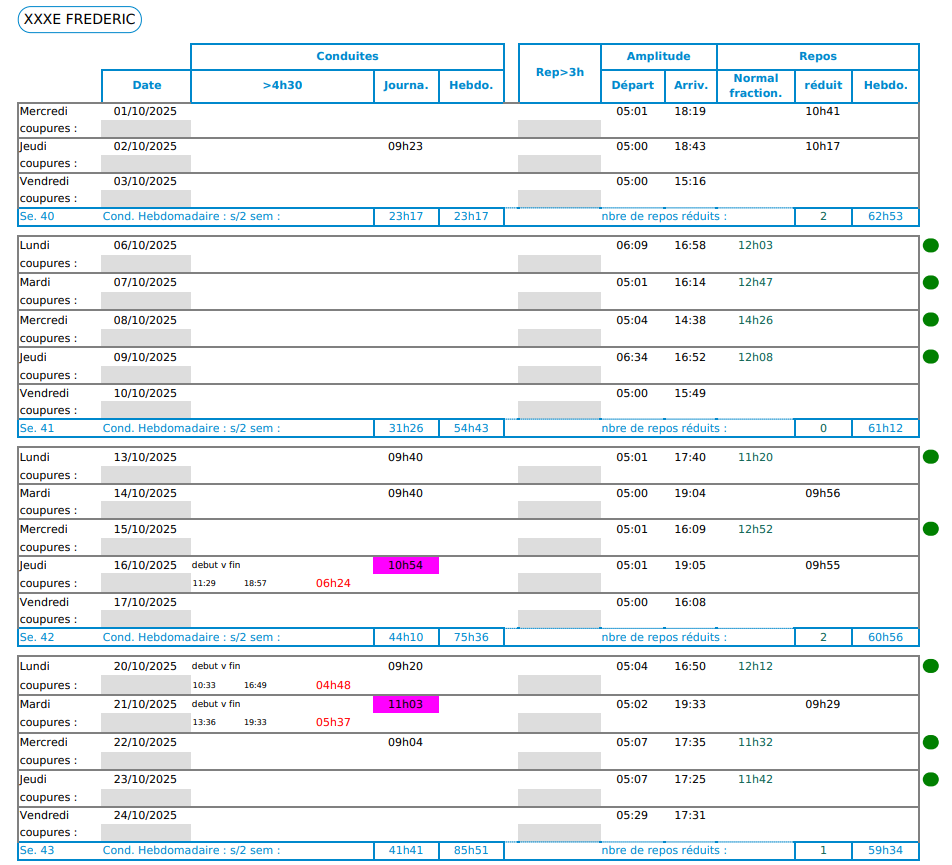952x865 pixels.
Task: Click the XXXE FREDERIC name badge
Action: point(80,19)
